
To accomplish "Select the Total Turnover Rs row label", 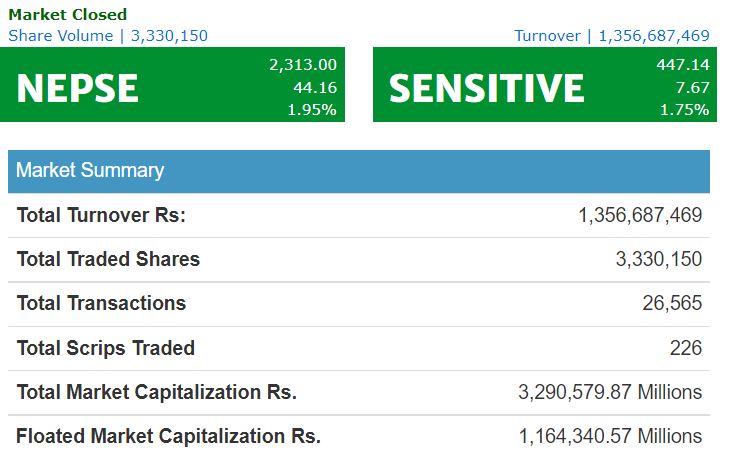I will point(101,215).
